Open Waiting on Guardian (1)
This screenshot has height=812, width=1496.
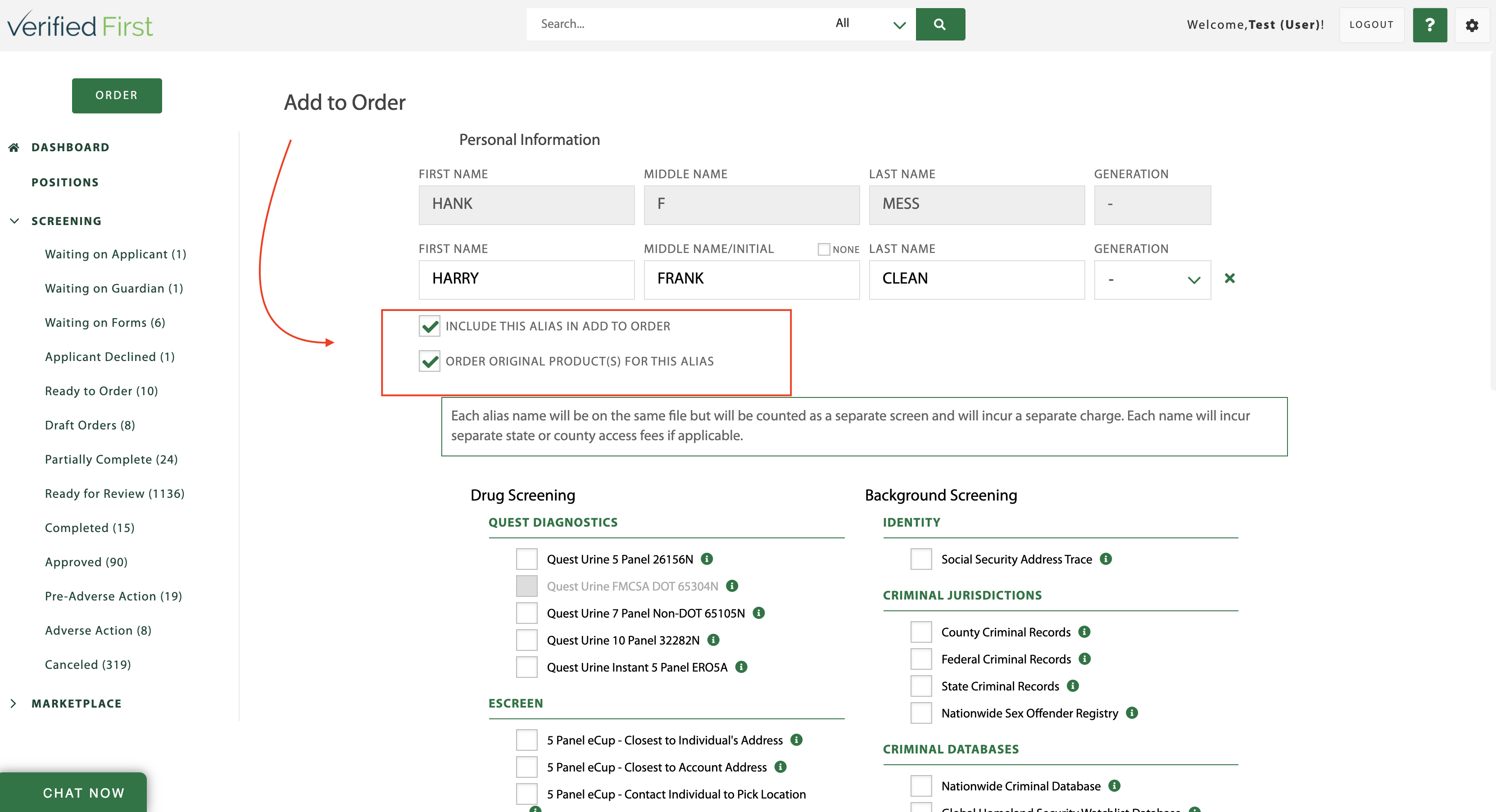point(114,289)
